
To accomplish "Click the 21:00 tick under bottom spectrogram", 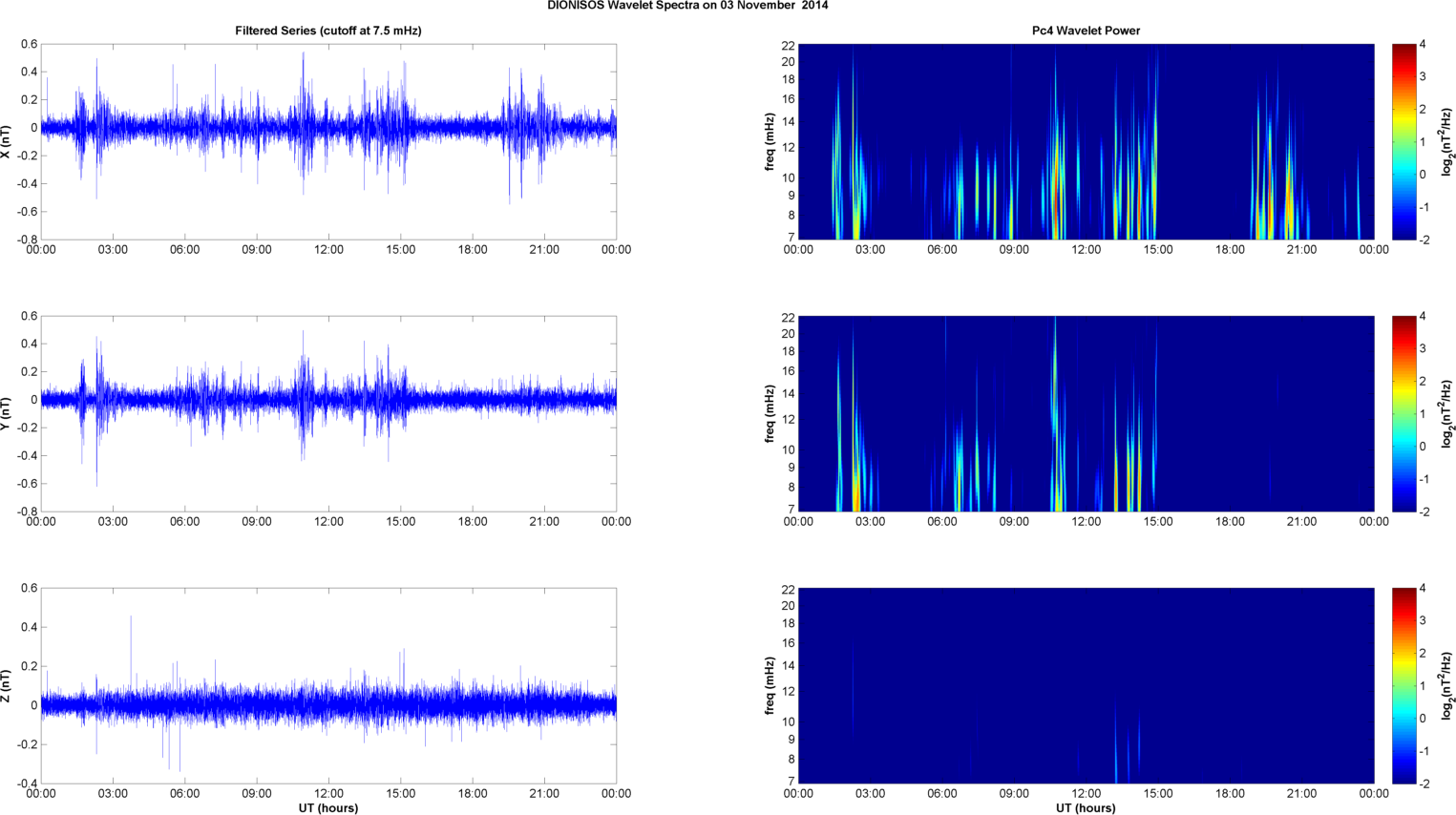I will pos(1302,794).
